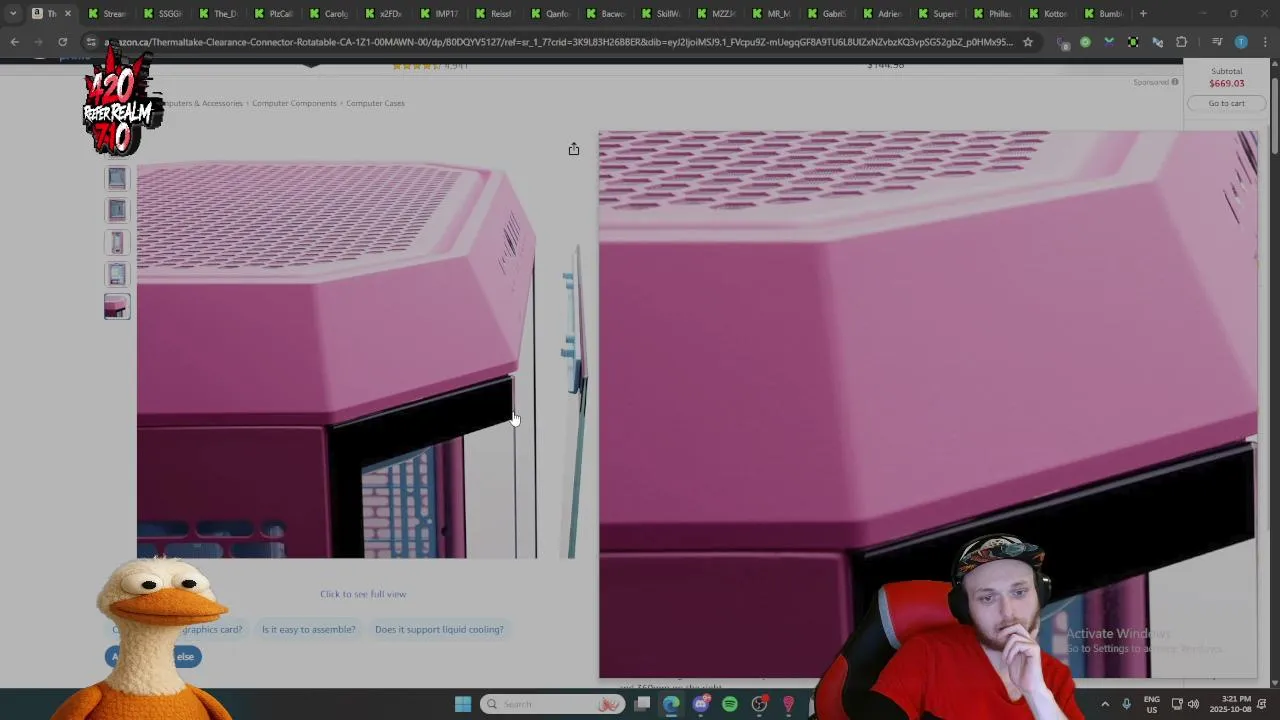The image size is (1280, 720).
Task: Click the address bar URL
Action: point(558,42)
